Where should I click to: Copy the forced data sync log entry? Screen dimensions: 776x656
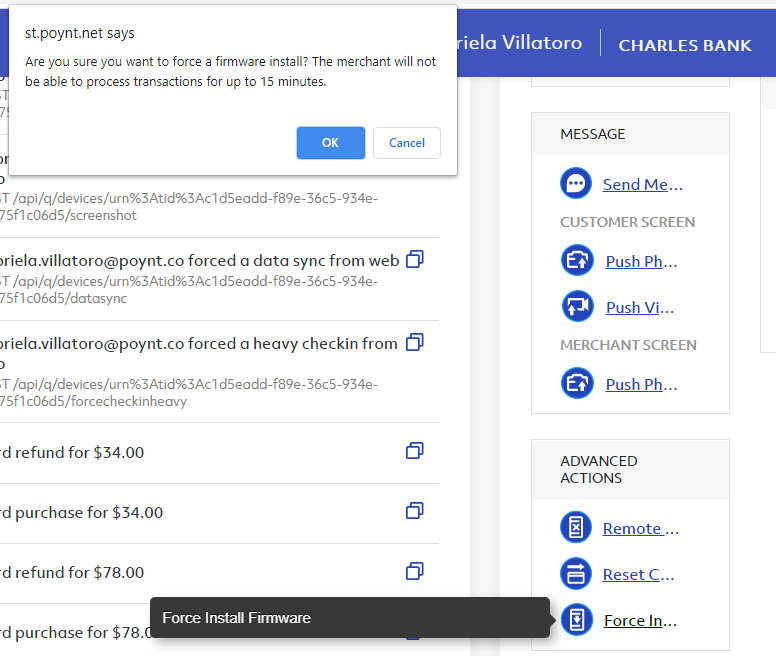[415, 259]
